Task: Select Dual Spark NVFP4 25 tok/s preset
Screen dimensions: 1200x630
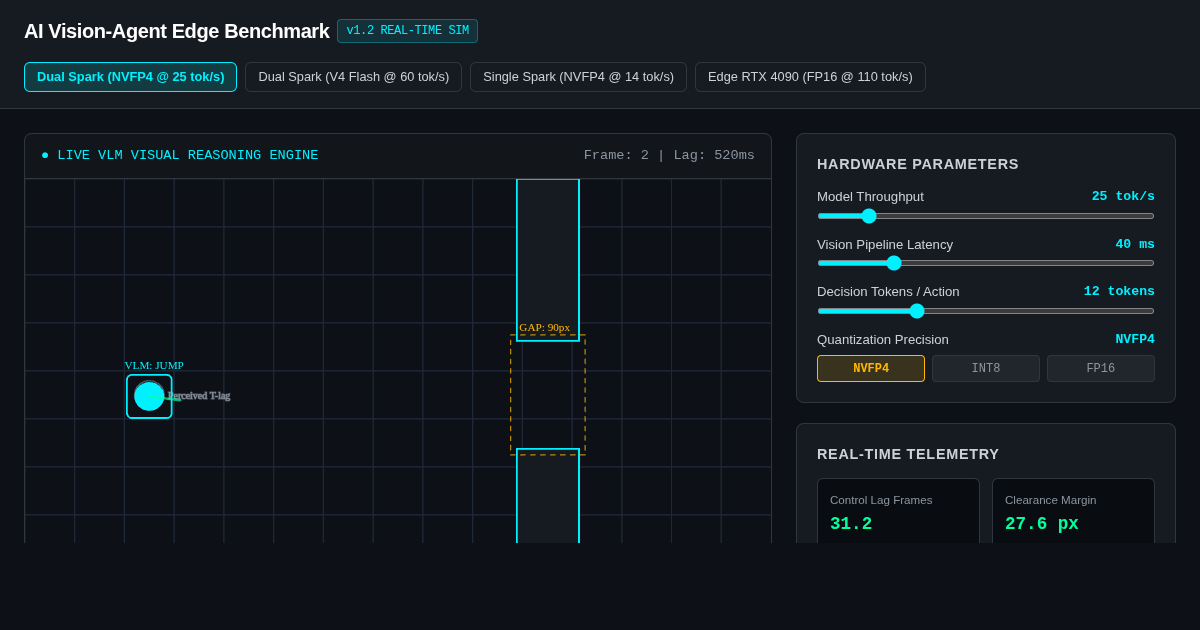Action: coord(130,77)
